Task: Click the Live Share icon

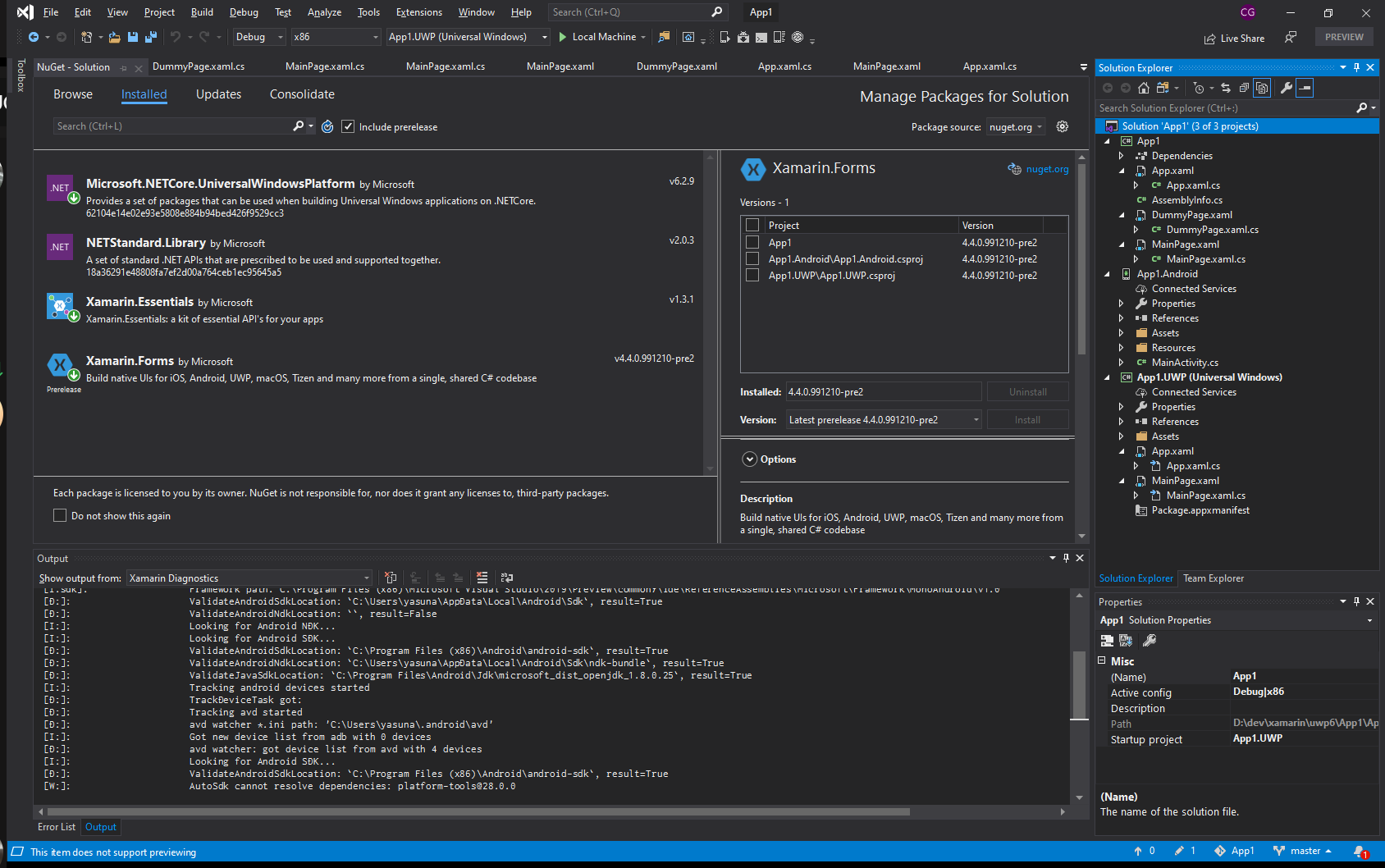Action: pos(1209,39)
